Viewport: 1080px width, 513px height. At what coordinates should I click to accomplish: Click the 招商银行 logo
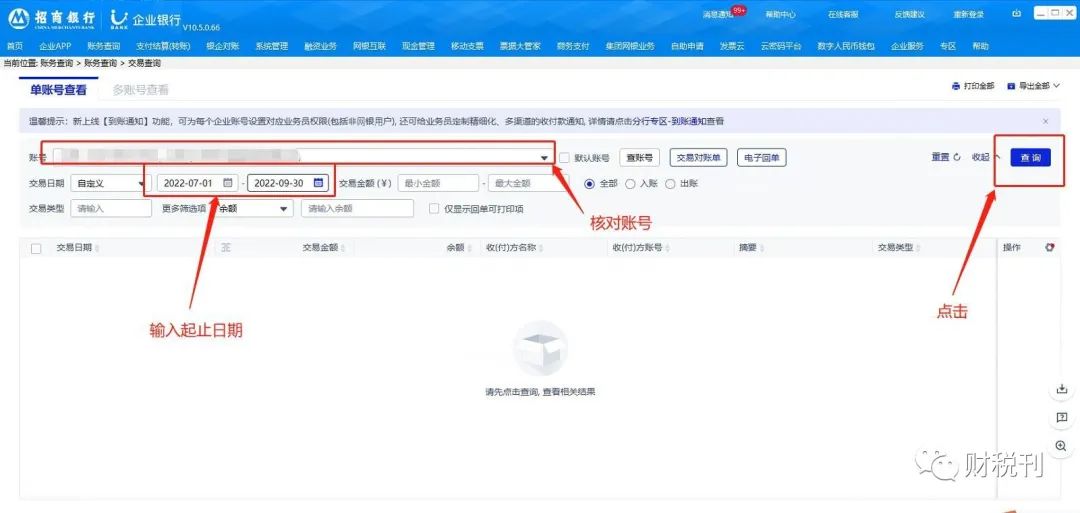[52, 18]
